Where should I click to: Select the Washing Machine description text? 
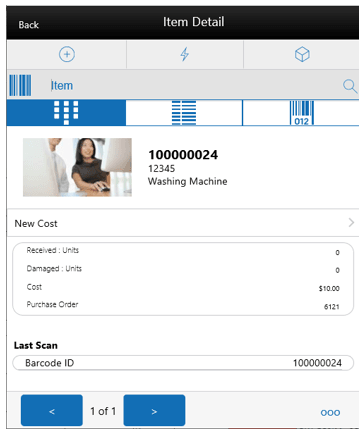[188, 181]
